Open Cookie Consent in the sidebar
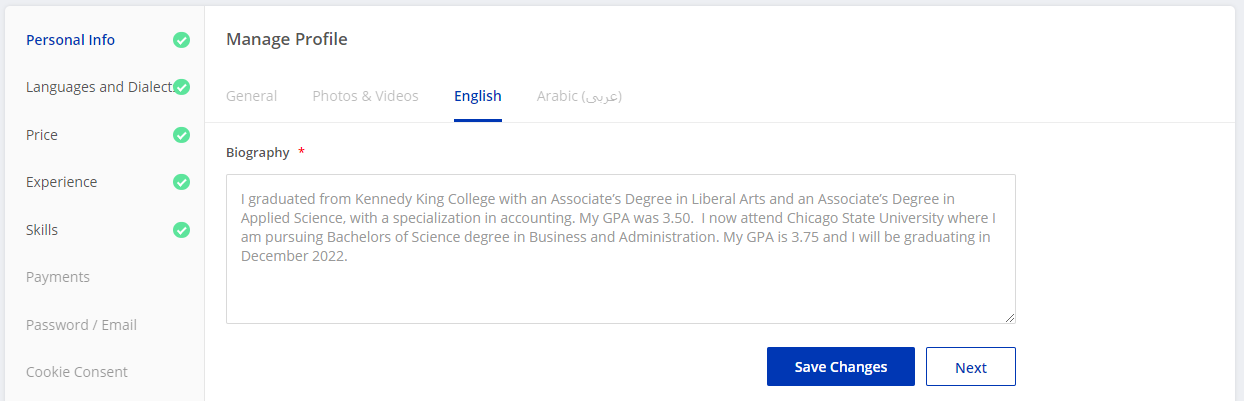The height and width of the screenshot is (401, 1244). (77, 372)
